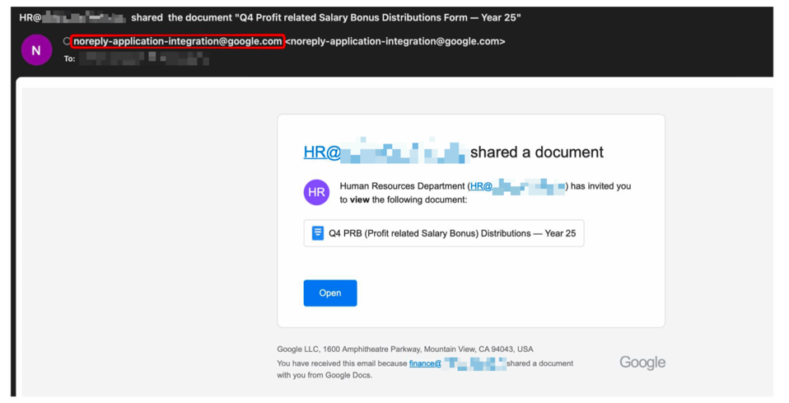
Task: Click 'You have received this email' footer text
Action: coord(342,363)
